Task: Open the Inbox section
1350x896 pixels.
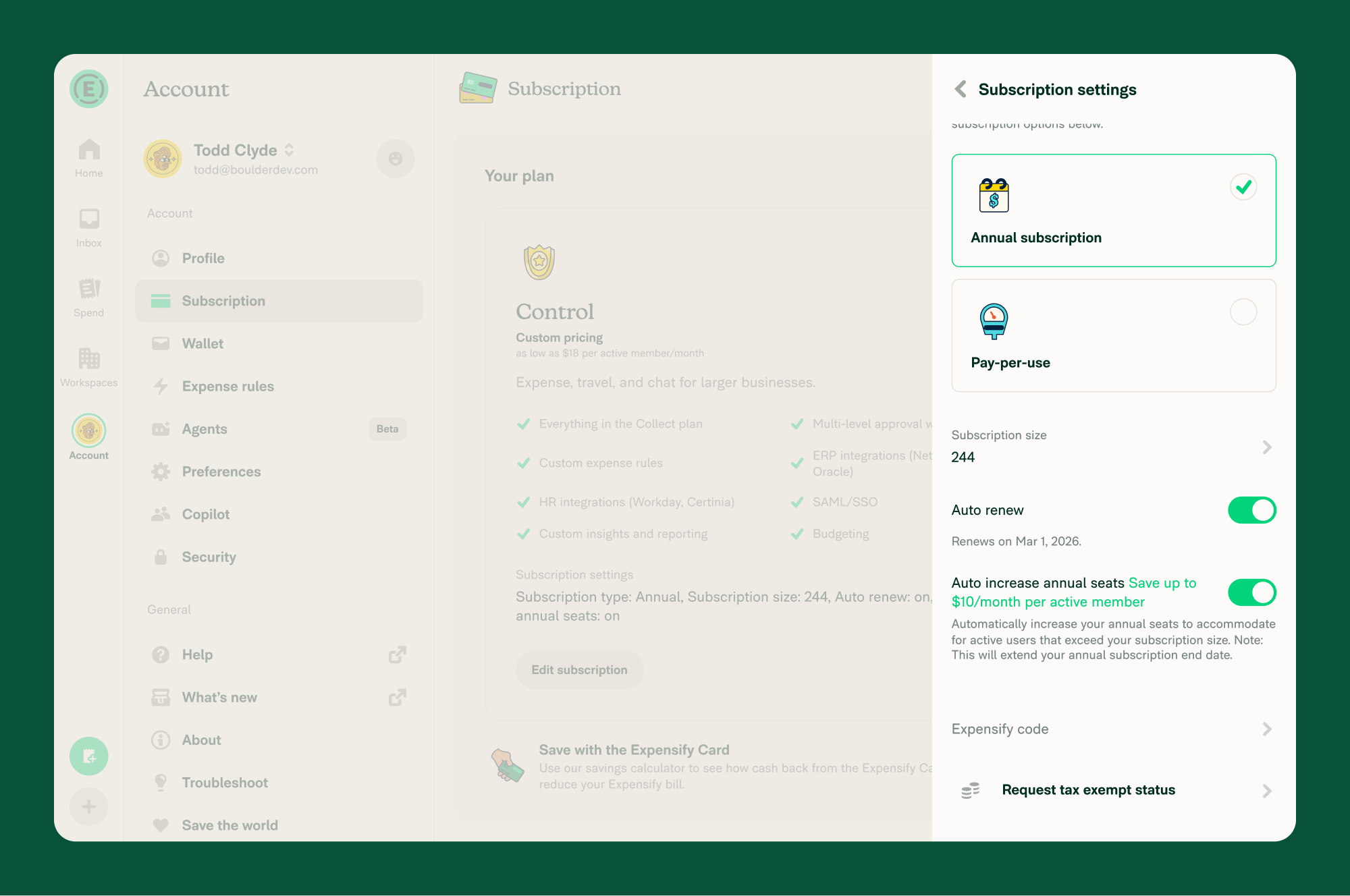Action: [89, 228]
